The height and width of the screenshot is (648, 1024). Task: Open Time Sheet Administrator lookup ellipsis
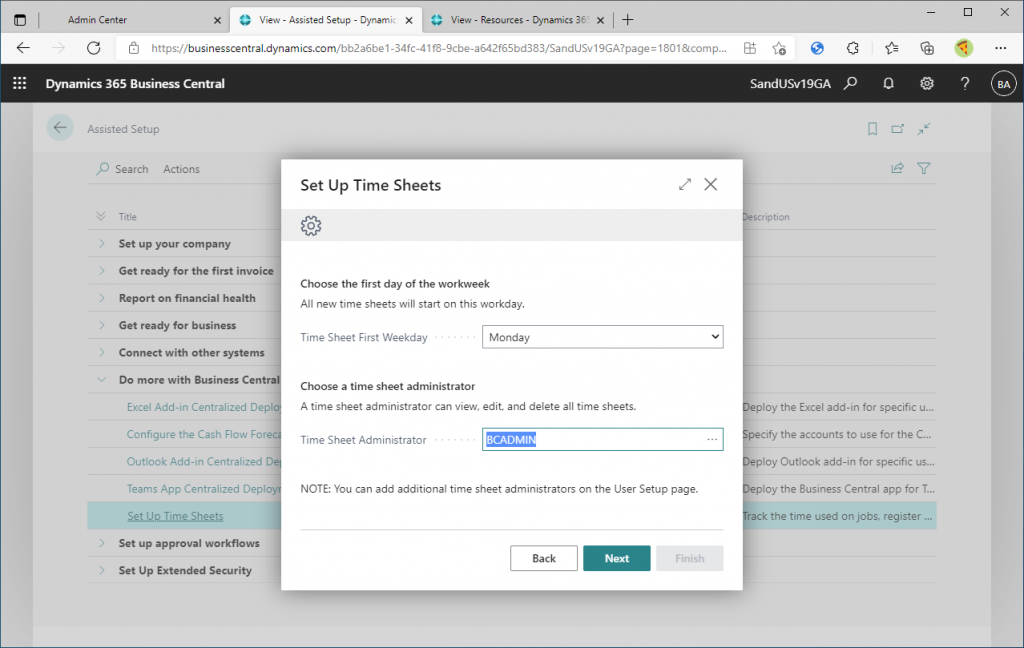coord(712,440)
